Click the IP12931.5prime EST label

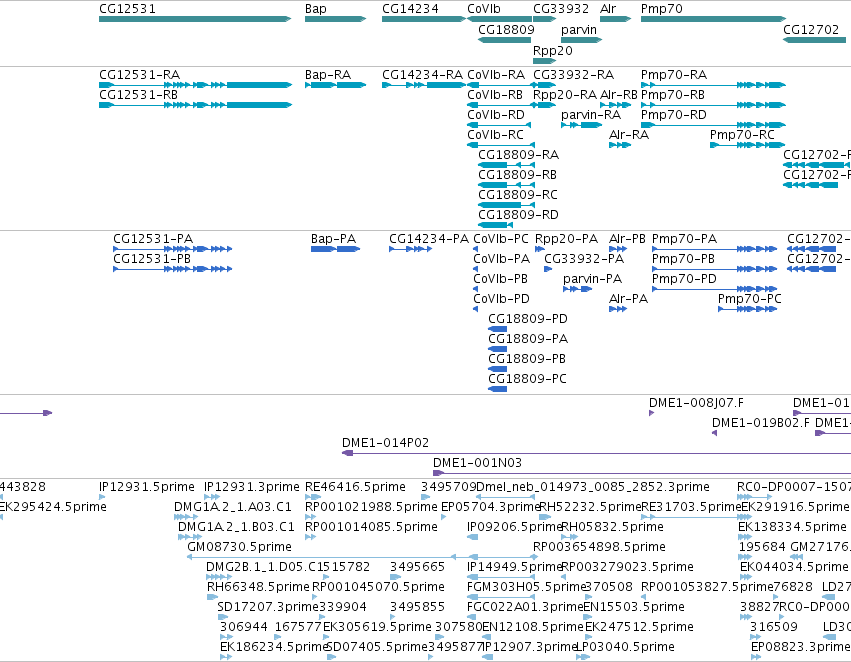[x=147, y=487]
